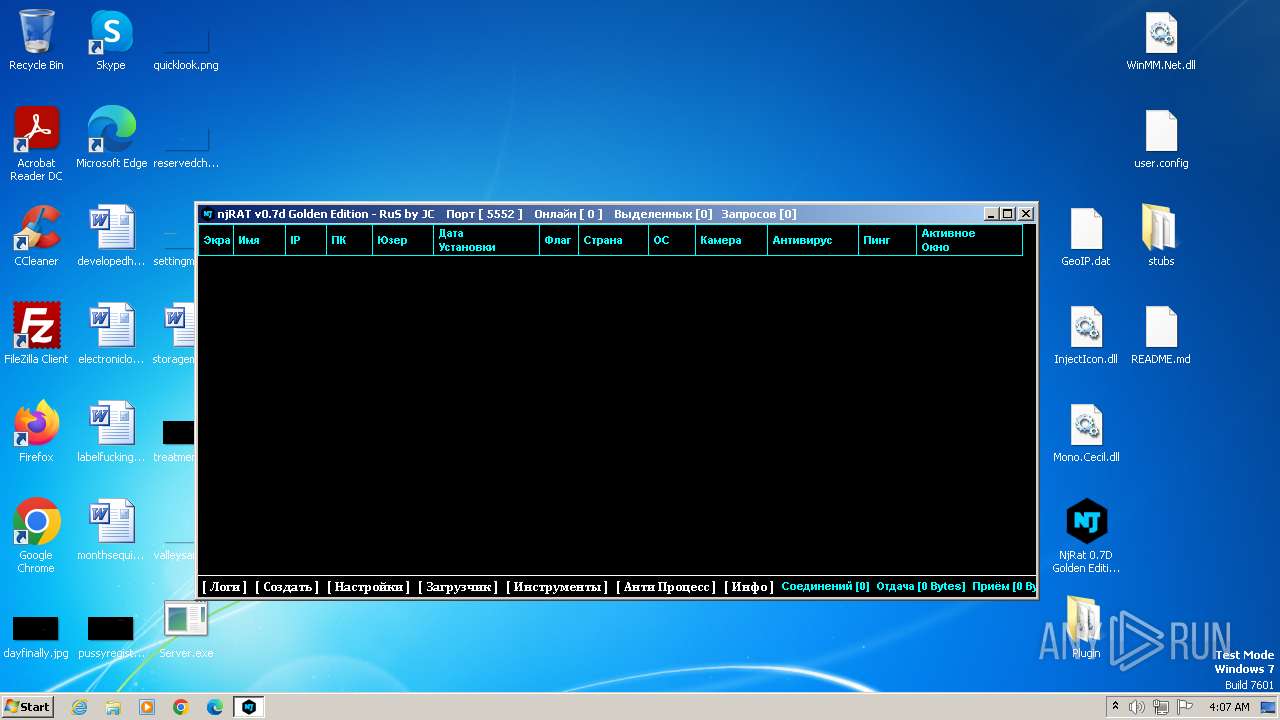Open the Логи menu
This screenshot has height=720, width=1280.
(x=225, y=587)
